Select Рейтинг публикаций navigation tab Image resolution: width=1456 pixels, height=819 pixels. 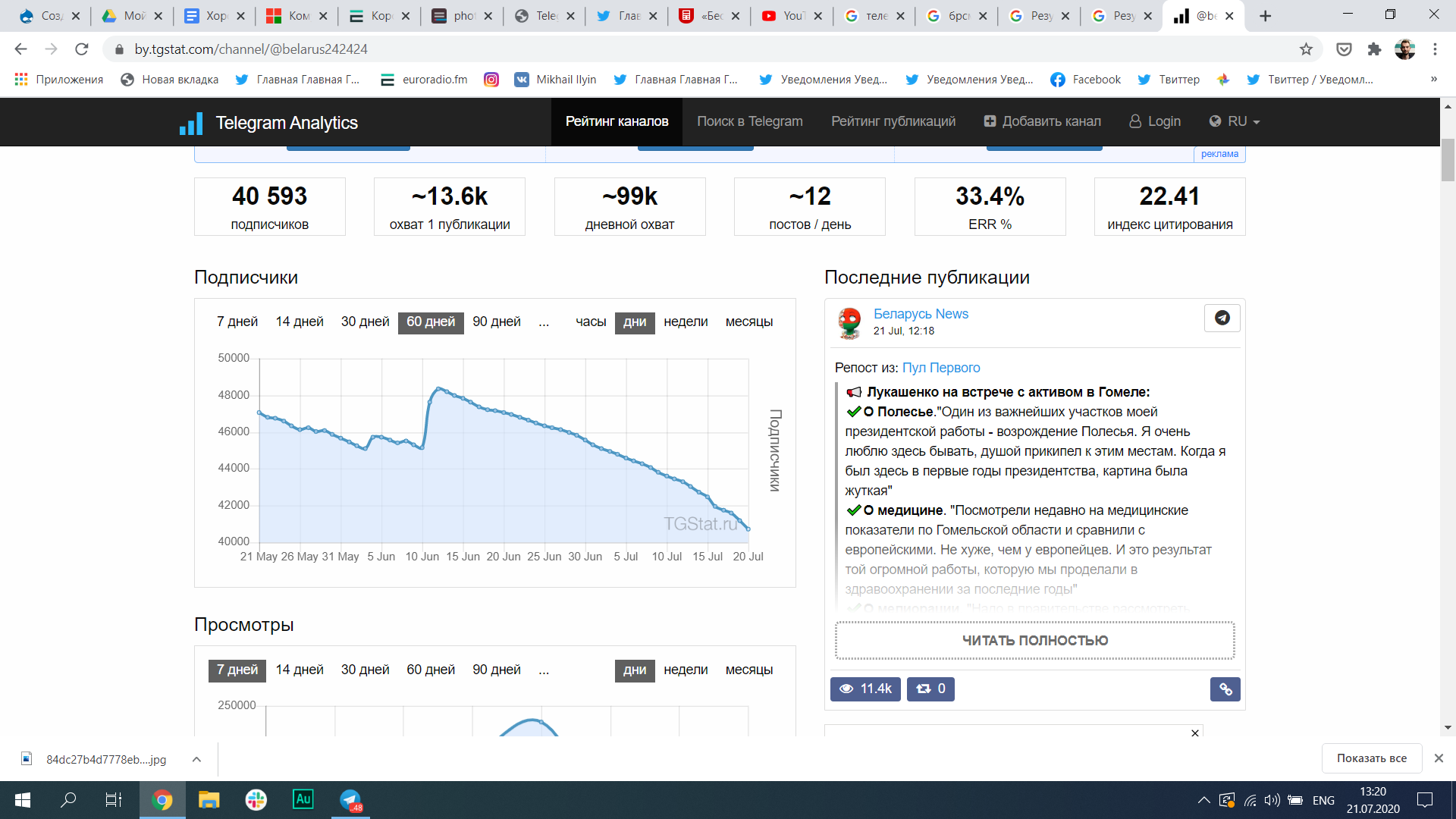point(893,120)
